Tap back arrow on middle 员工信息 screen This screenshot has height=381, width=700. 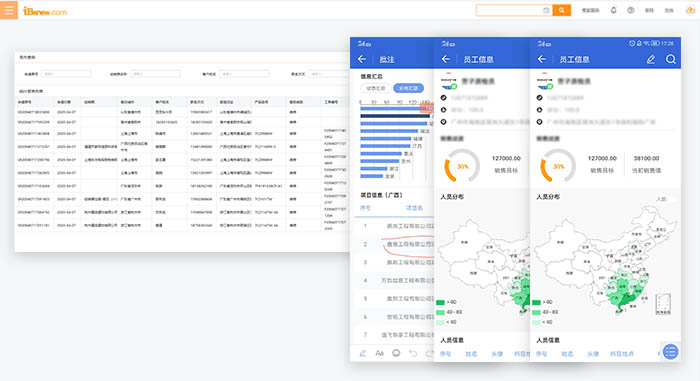pyautogui.click(x=446, y=59)
